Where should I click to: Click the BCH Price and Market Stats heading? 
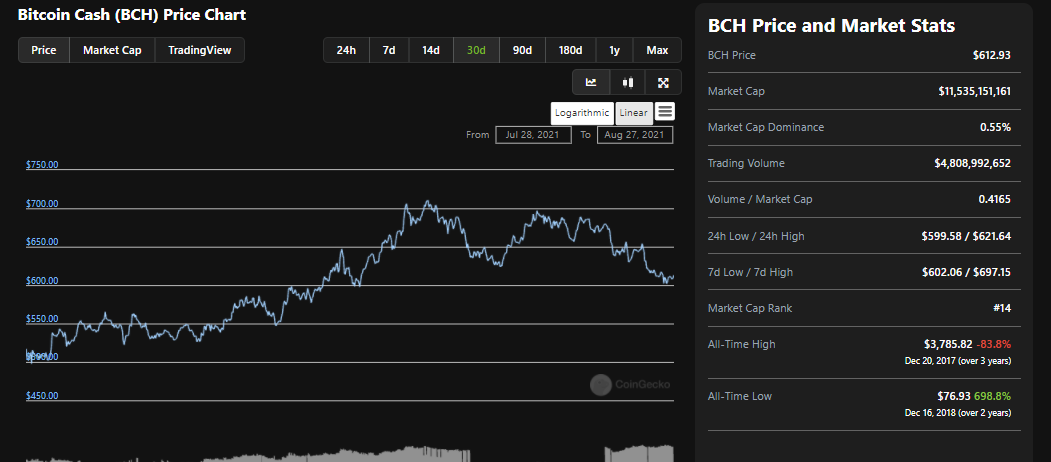coord(831,25)
